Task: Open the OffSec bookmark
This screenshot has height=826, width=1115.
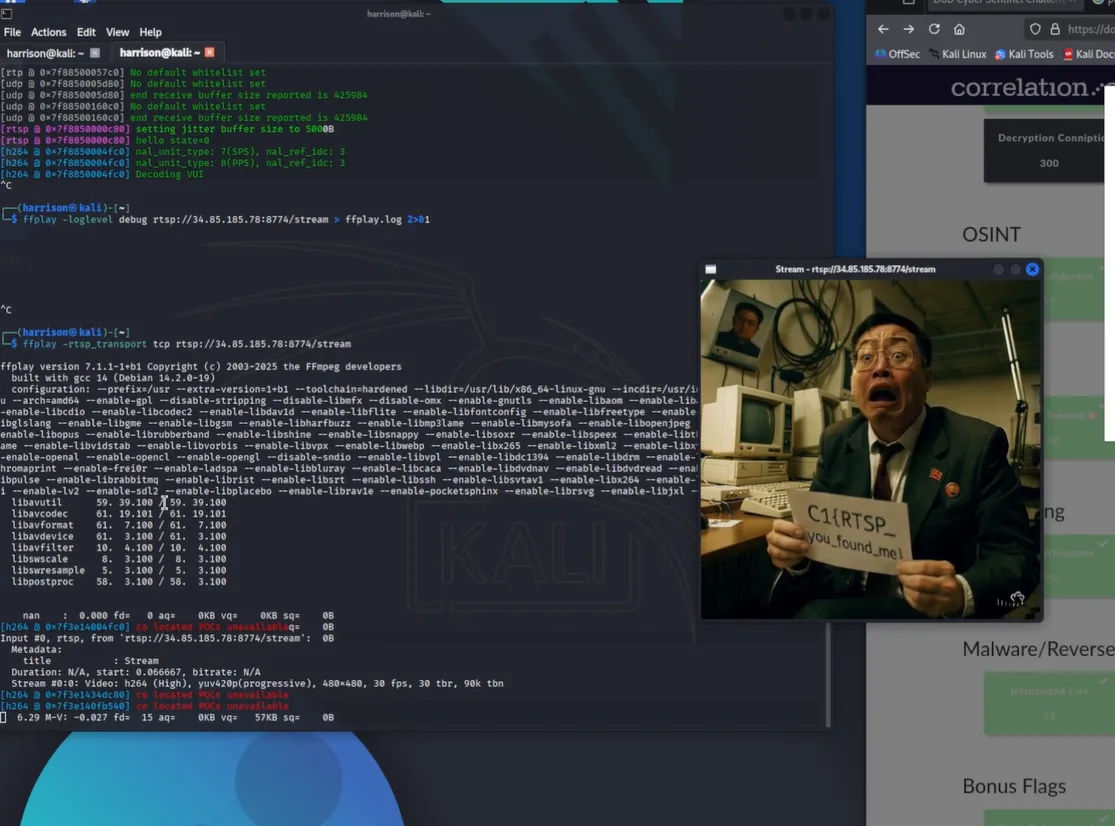Action: pyautogui.click(x=897, y=54)
